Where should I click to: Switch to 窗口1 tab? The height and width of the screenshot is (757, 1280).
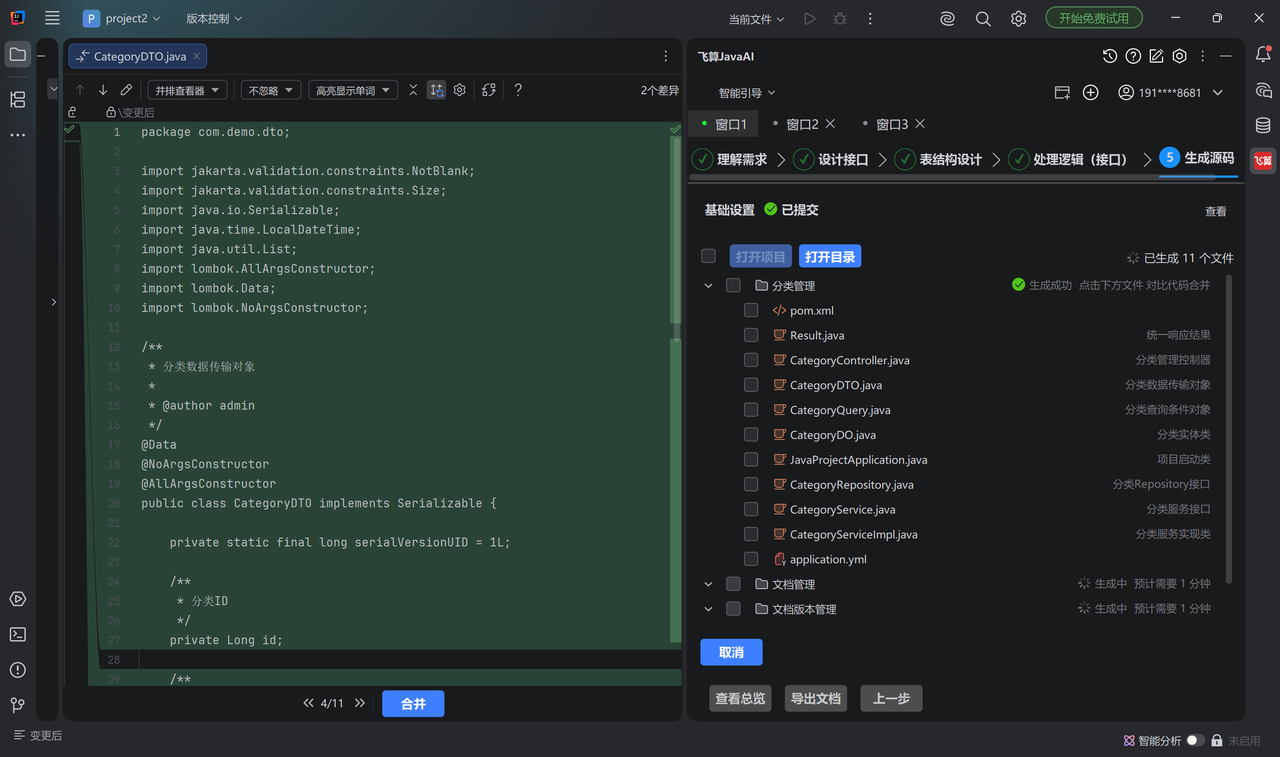click(x=723, y=124)
